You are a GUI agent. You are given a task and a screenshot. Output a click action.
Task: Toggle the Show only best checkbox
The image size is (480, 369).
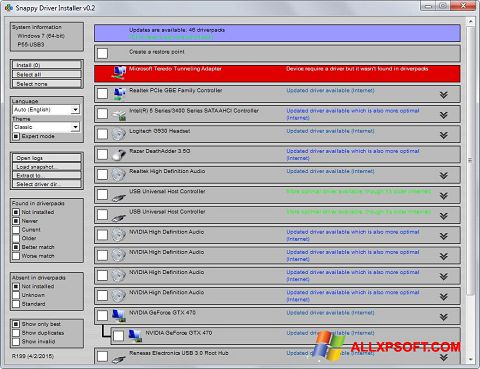point(16,324)
